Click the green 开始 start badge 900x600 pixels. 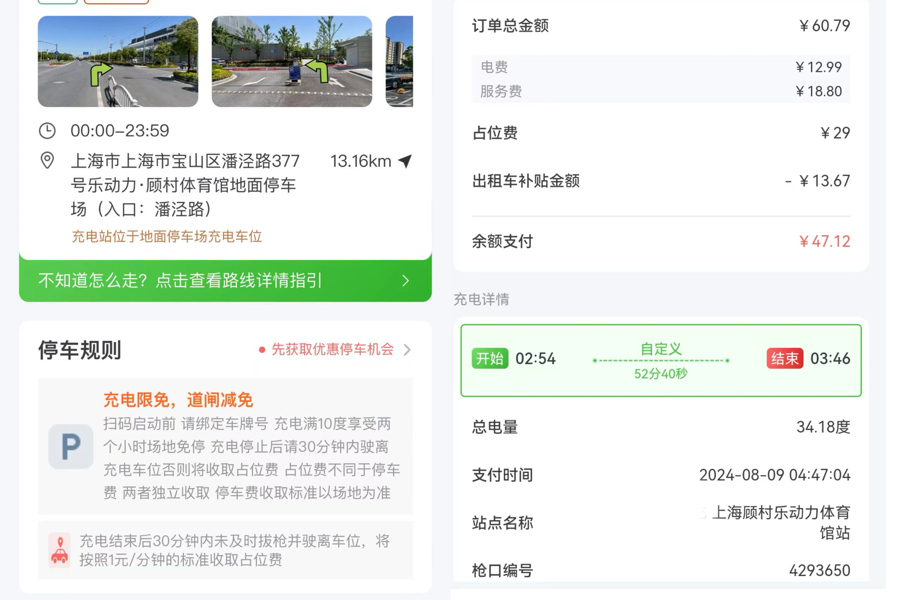491,358
